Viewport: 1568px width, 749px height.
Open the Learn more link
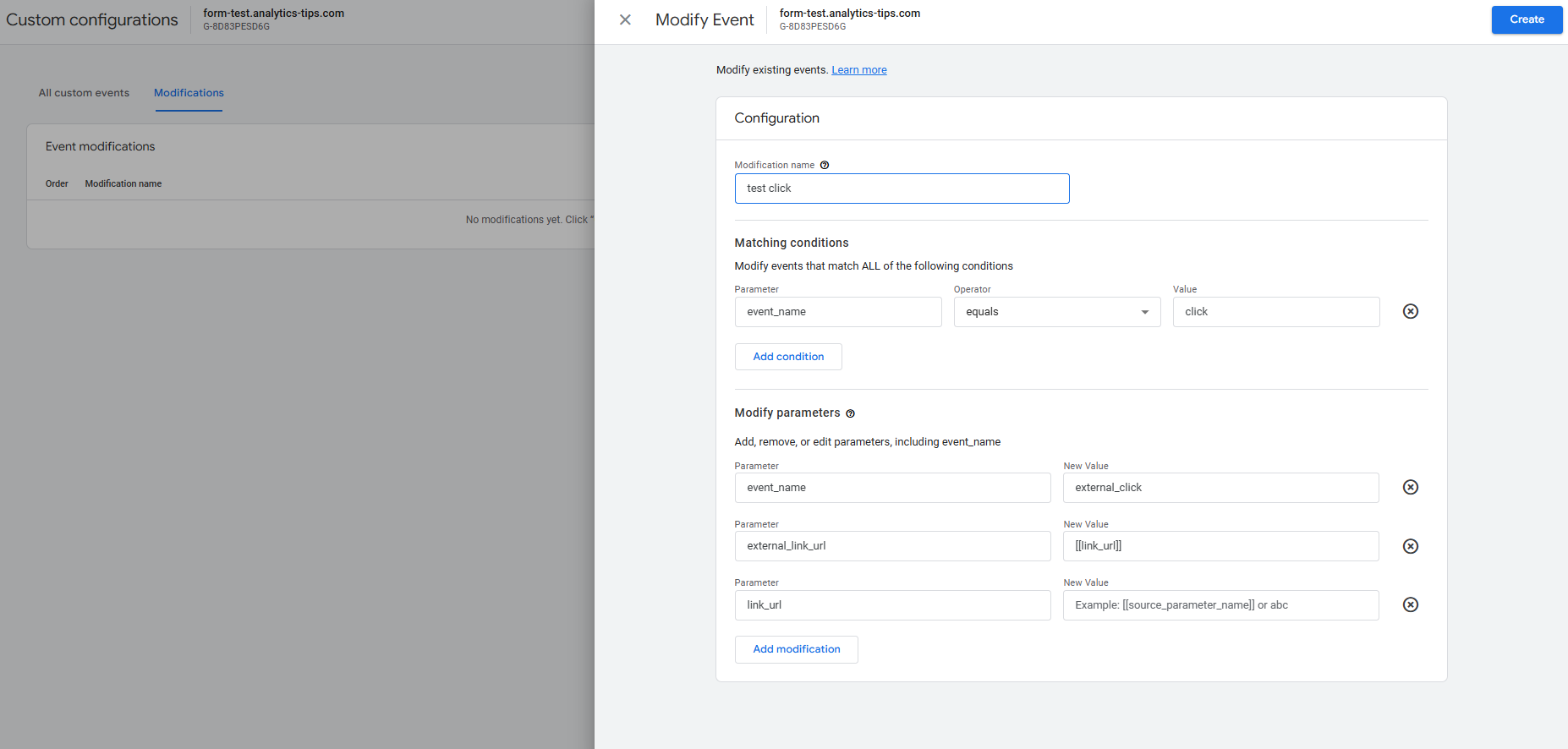pyautogui.click(x=858, y=70)
